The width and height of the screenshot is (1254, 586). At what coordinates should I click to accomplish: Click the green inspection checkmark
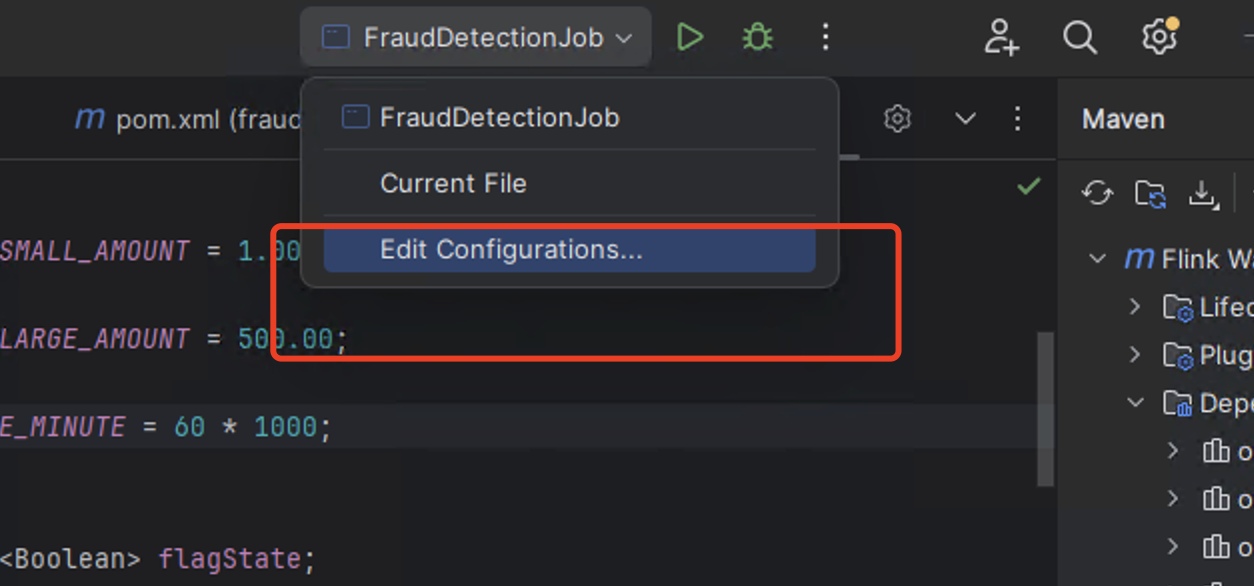(1028, 187)
